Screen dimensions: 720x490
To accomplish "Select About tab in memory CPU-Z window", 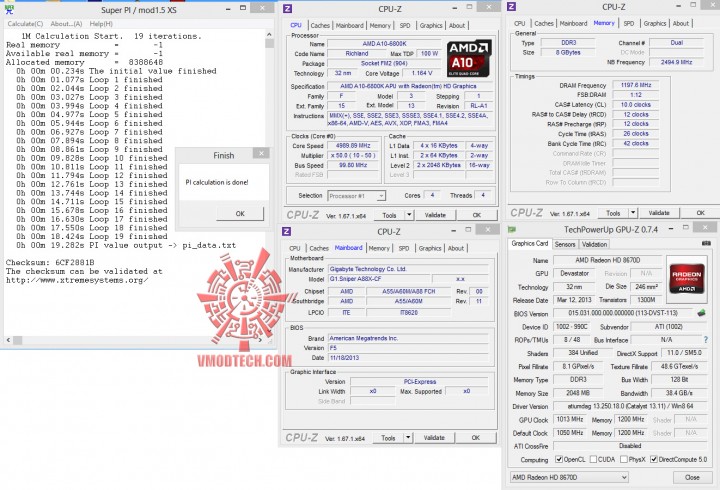I will (x=681, y=23).
